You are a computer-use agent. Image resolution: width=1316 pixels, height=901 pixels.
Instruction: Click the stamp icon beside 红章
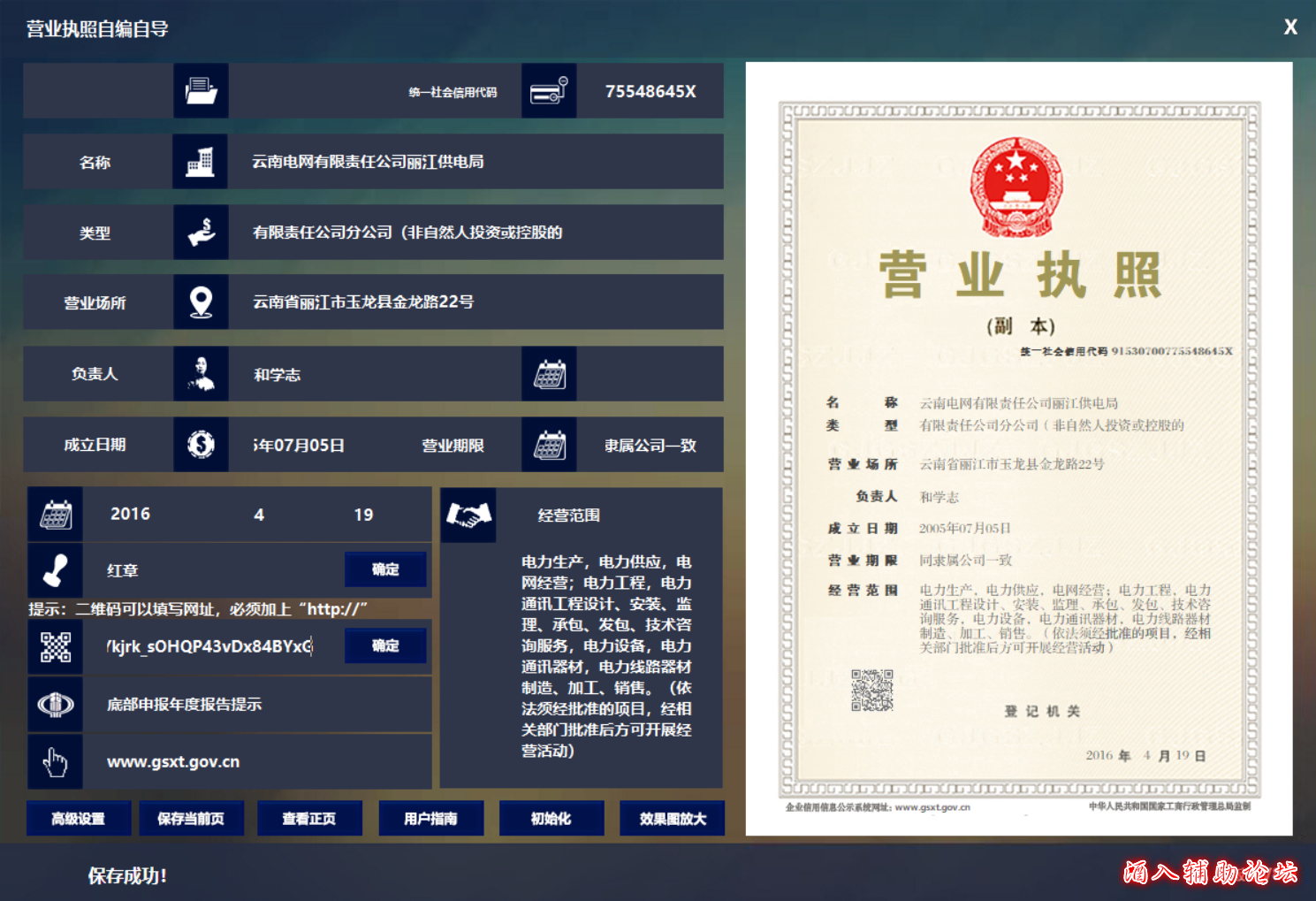[56, 570]
